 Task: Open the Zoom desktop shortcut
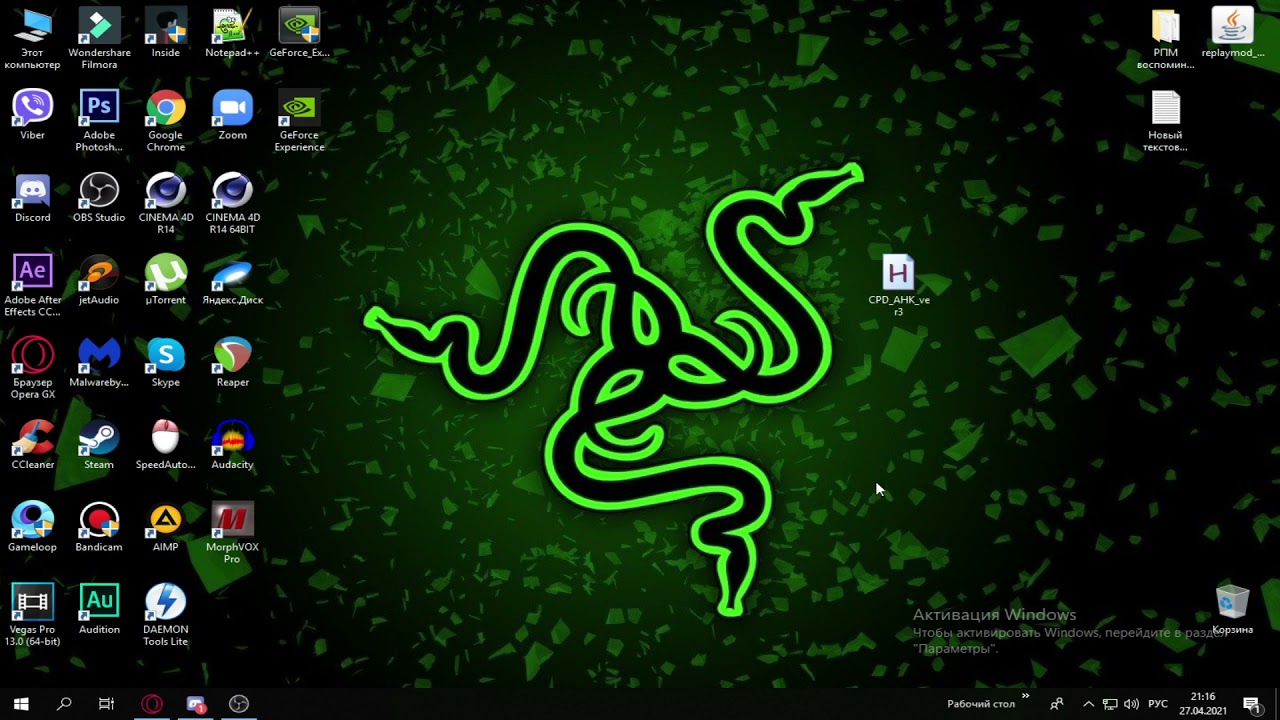(x=232, y=116)
